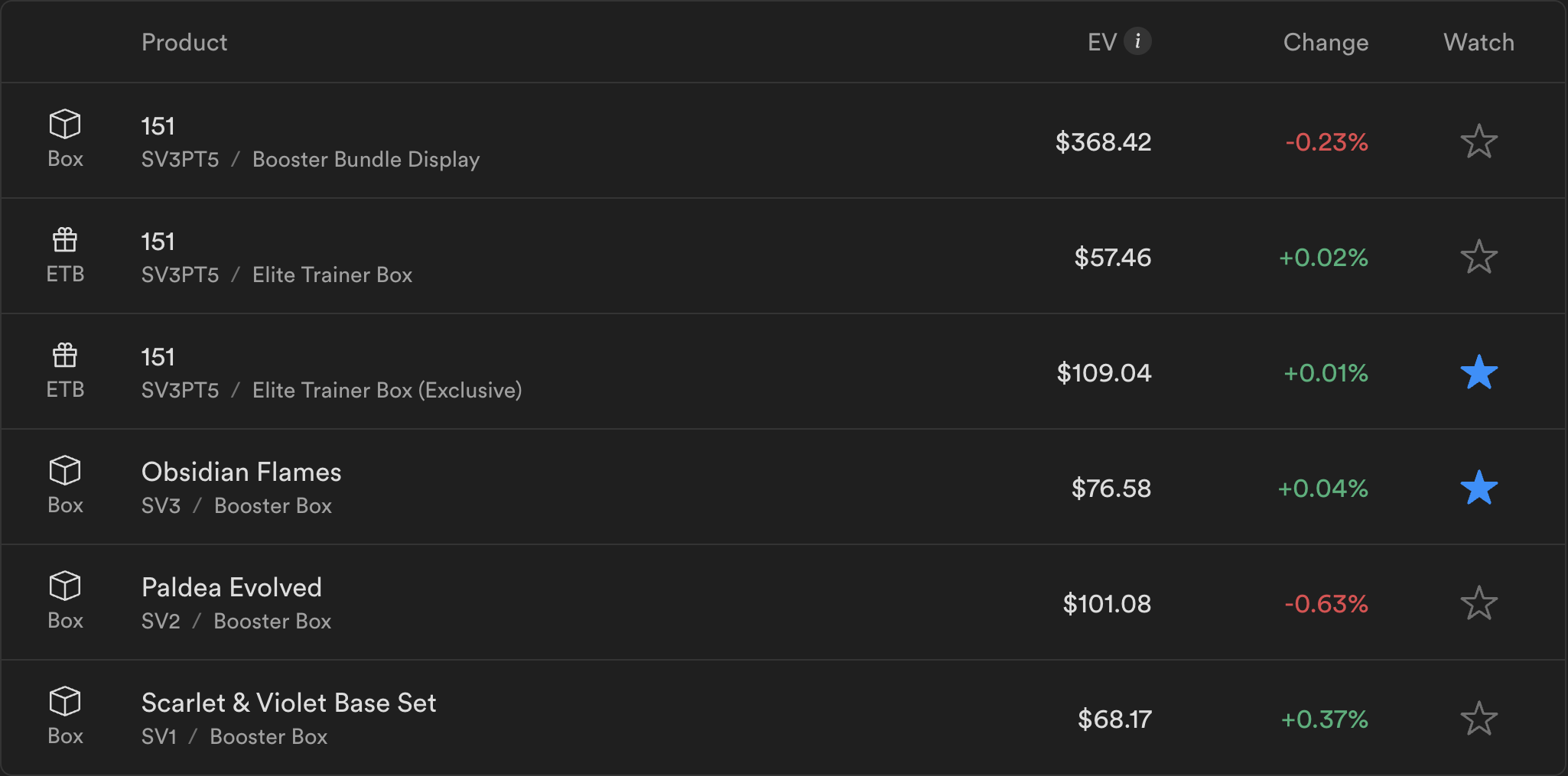This screenshot has height=776, width=1568.
Task: Sort by the Change column header
Action: click(x=1326, y=42)
